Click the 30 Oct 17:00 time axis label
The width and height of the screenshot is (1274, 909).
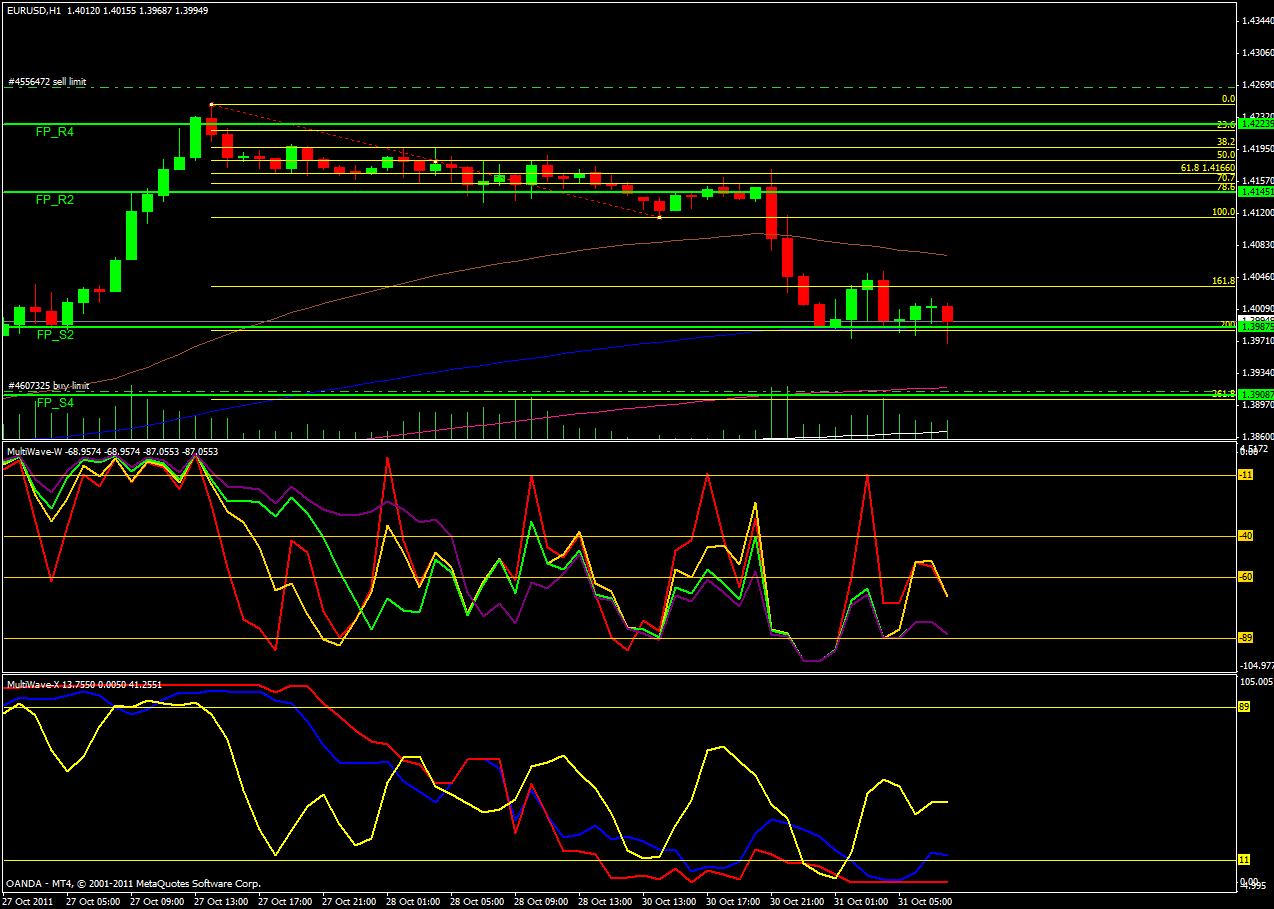(x=734, y=901)
